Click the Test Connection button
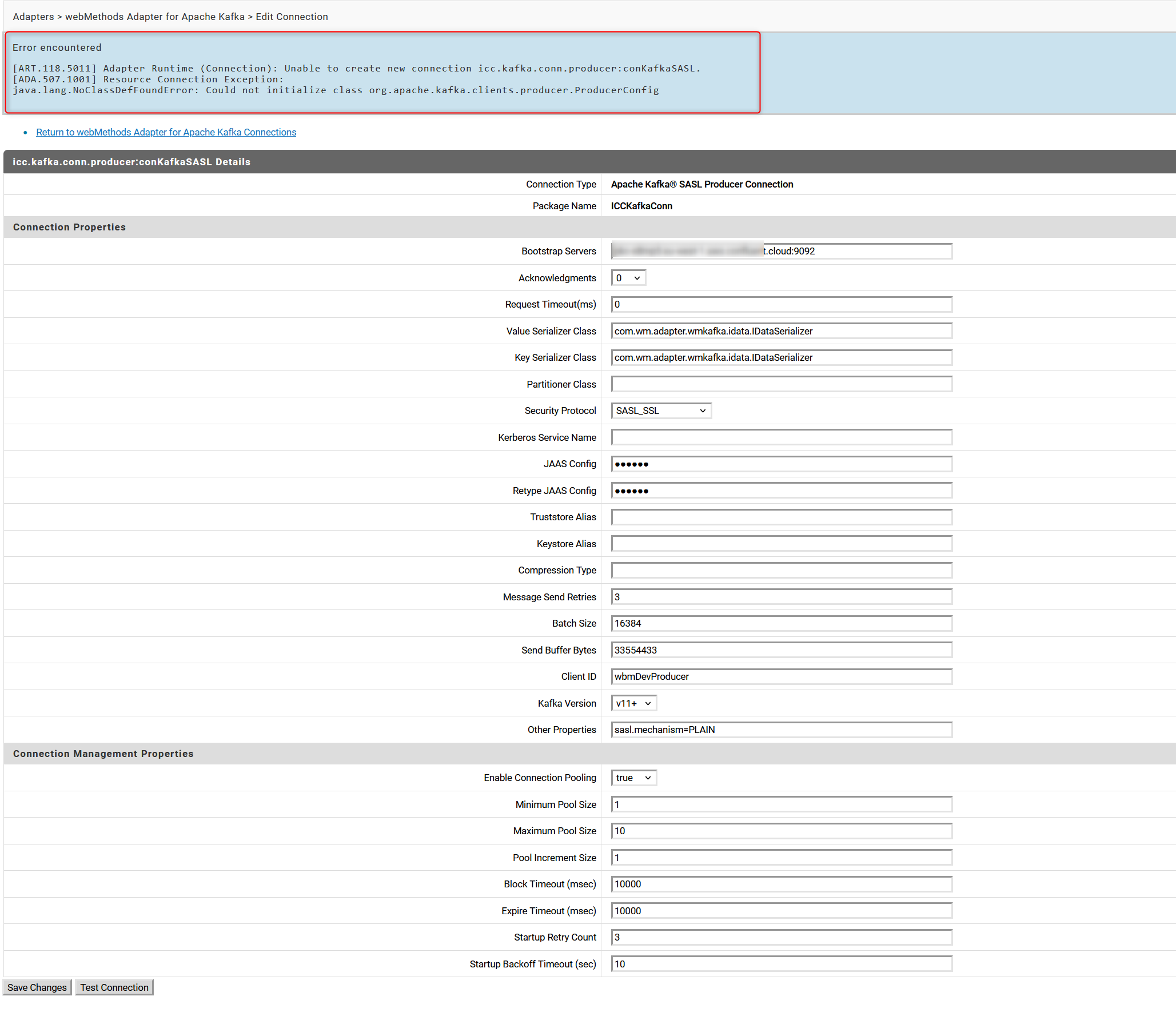Image resolution: width=1176 pixels, height=1012 pixels. (x=114, y=987)
